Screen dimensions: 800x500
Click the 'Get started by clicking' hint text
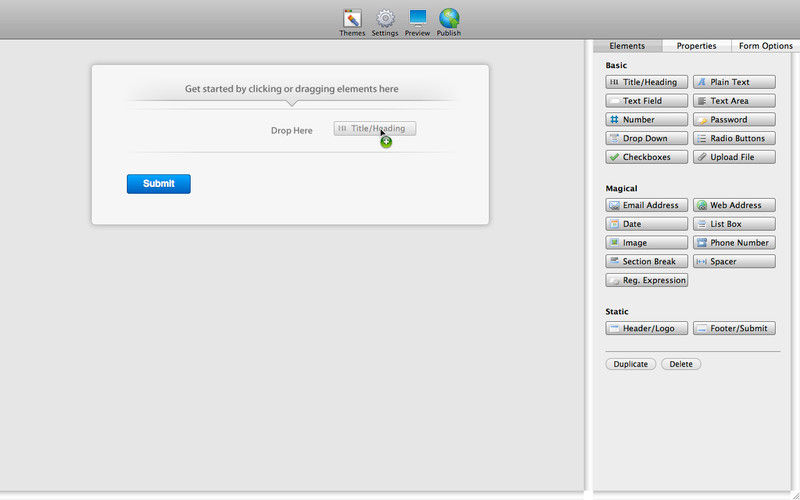point(291,89)
